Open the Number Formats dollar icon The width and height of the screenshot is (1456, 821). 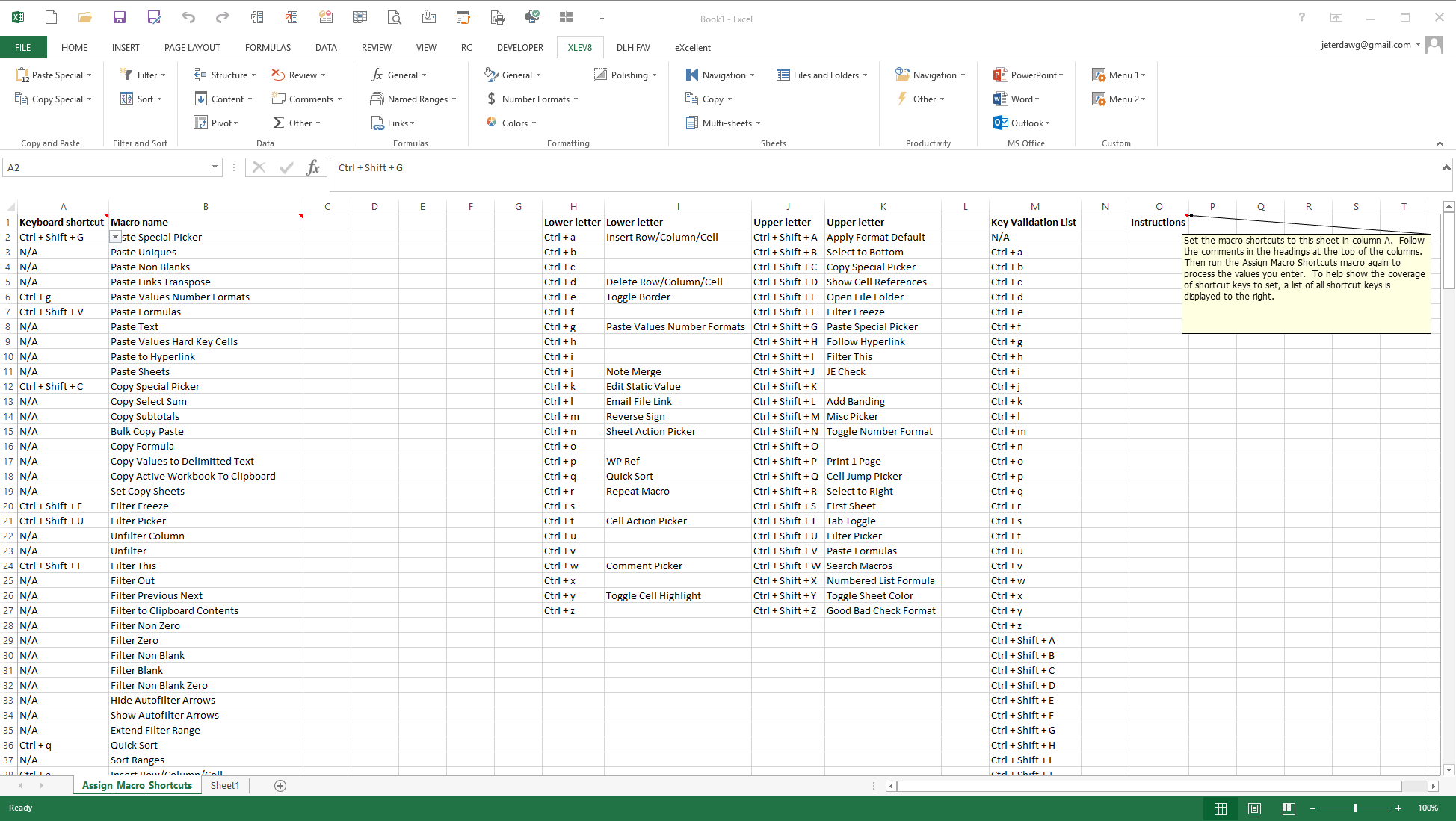tap(491, 99)
